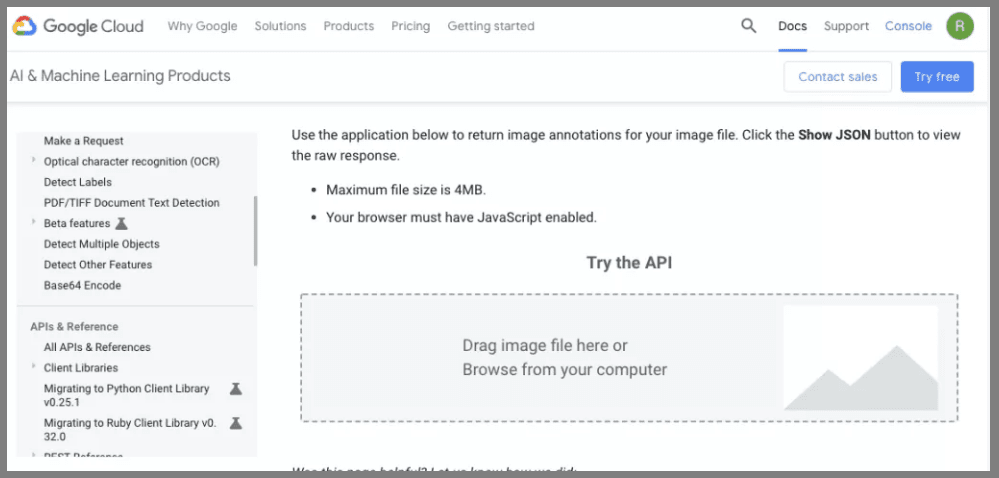Expand the Client Libraries section
Screen dimensions: 999x478
34,368
